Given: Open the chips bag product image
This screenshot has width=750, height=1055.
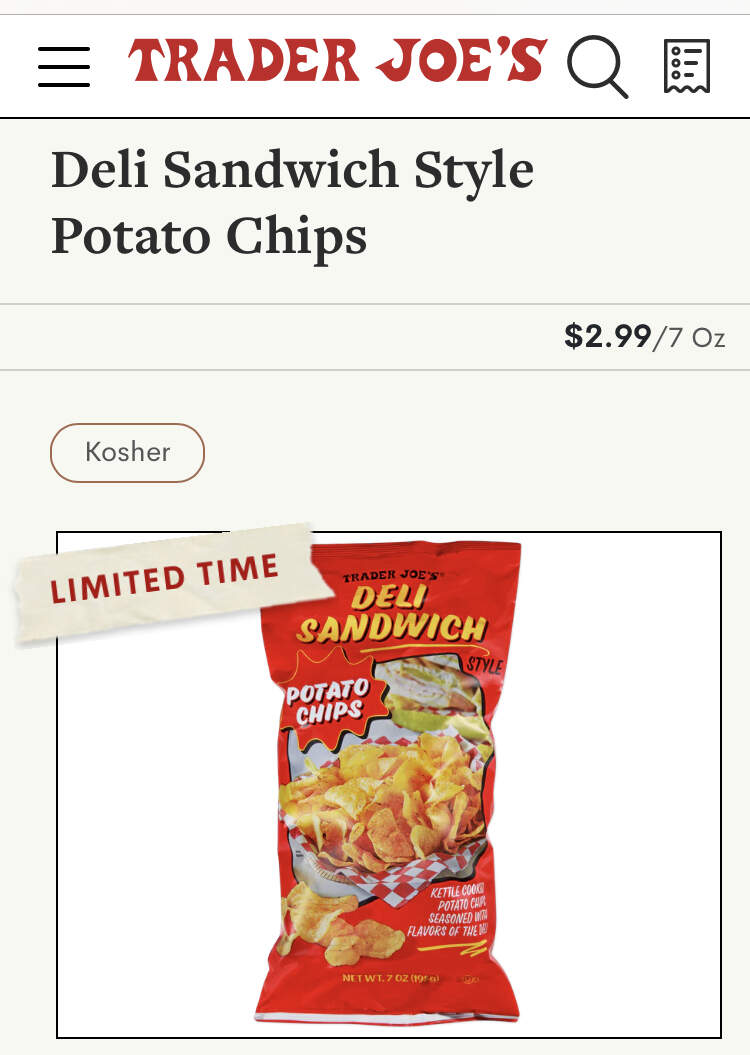Looking at the screenshot, I should tap(388, 785).
